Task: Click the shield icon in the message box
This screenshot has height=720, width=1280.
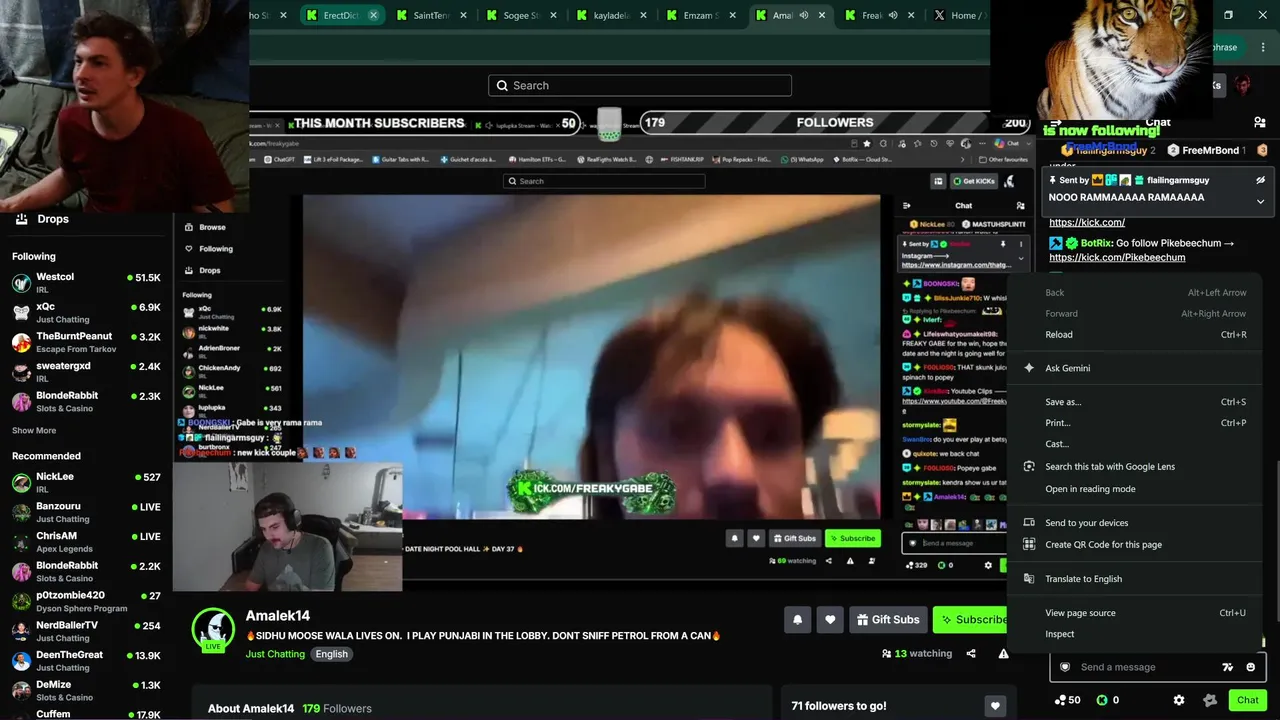Action: (x=1065, y=667)
